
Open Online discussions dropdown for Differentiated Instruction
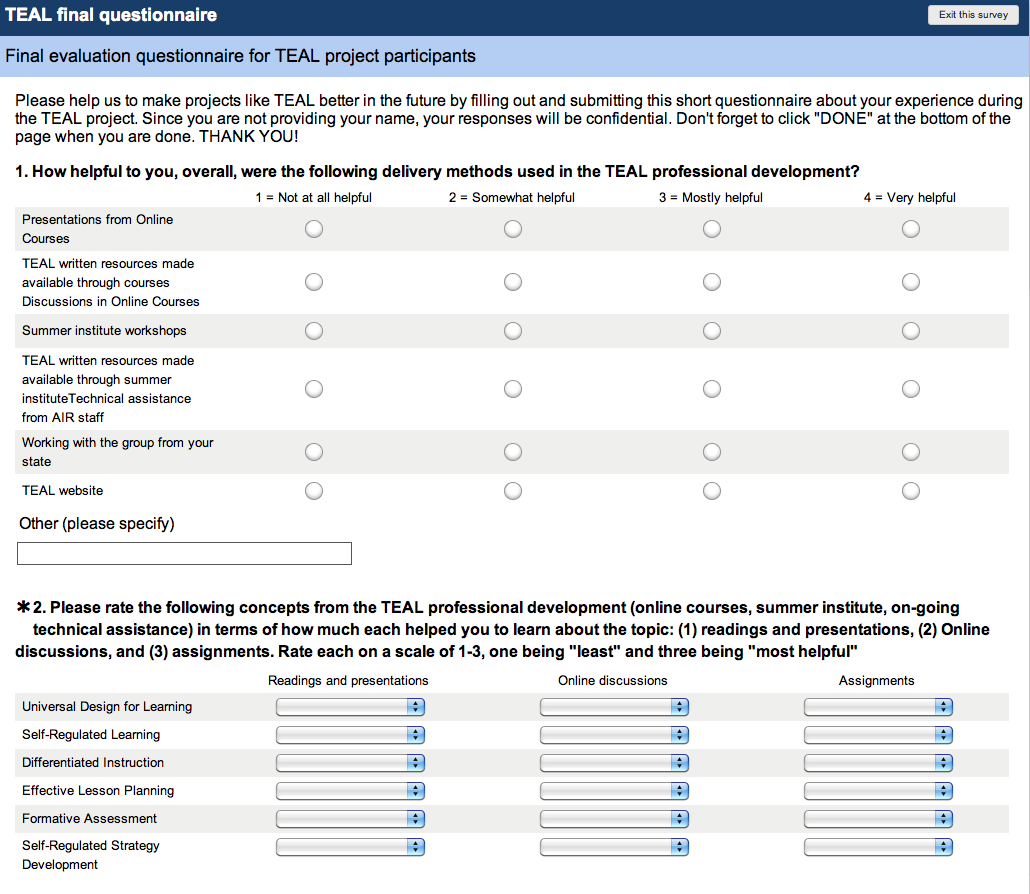[614, 763]
